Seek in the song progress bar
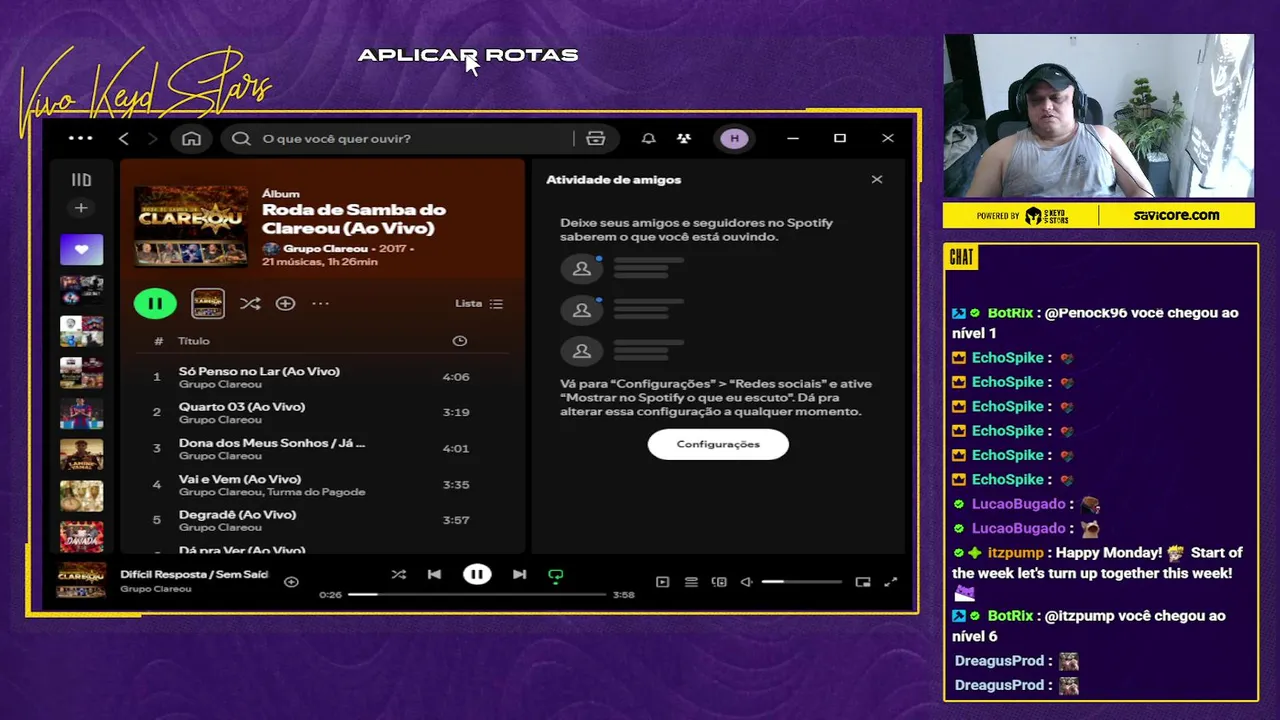The height and width of the screenshot is (720, 1280). (x=477, y=594)
